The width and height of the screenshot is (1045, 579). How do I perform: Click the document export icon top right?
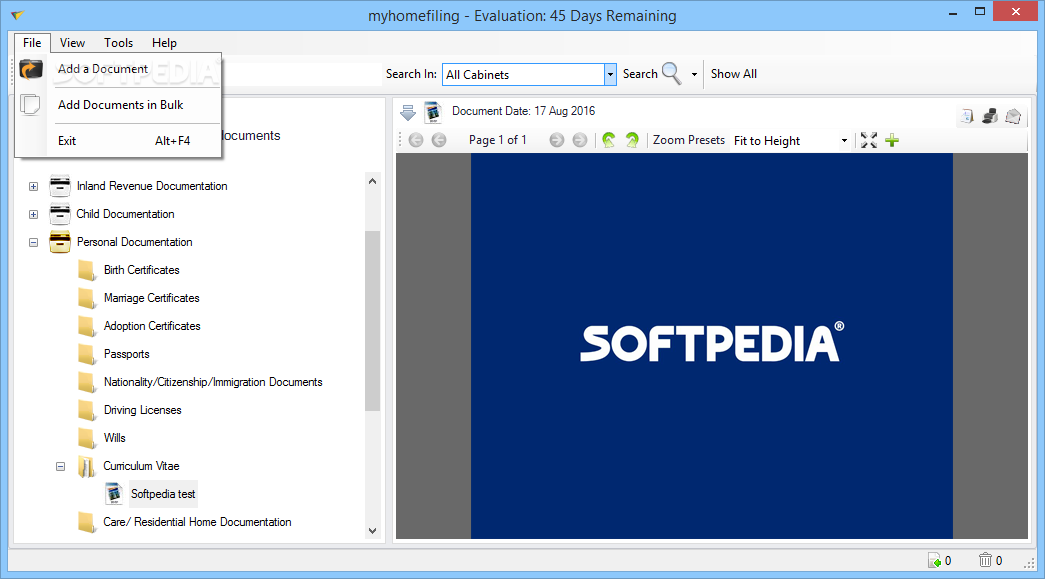(966, 117)
